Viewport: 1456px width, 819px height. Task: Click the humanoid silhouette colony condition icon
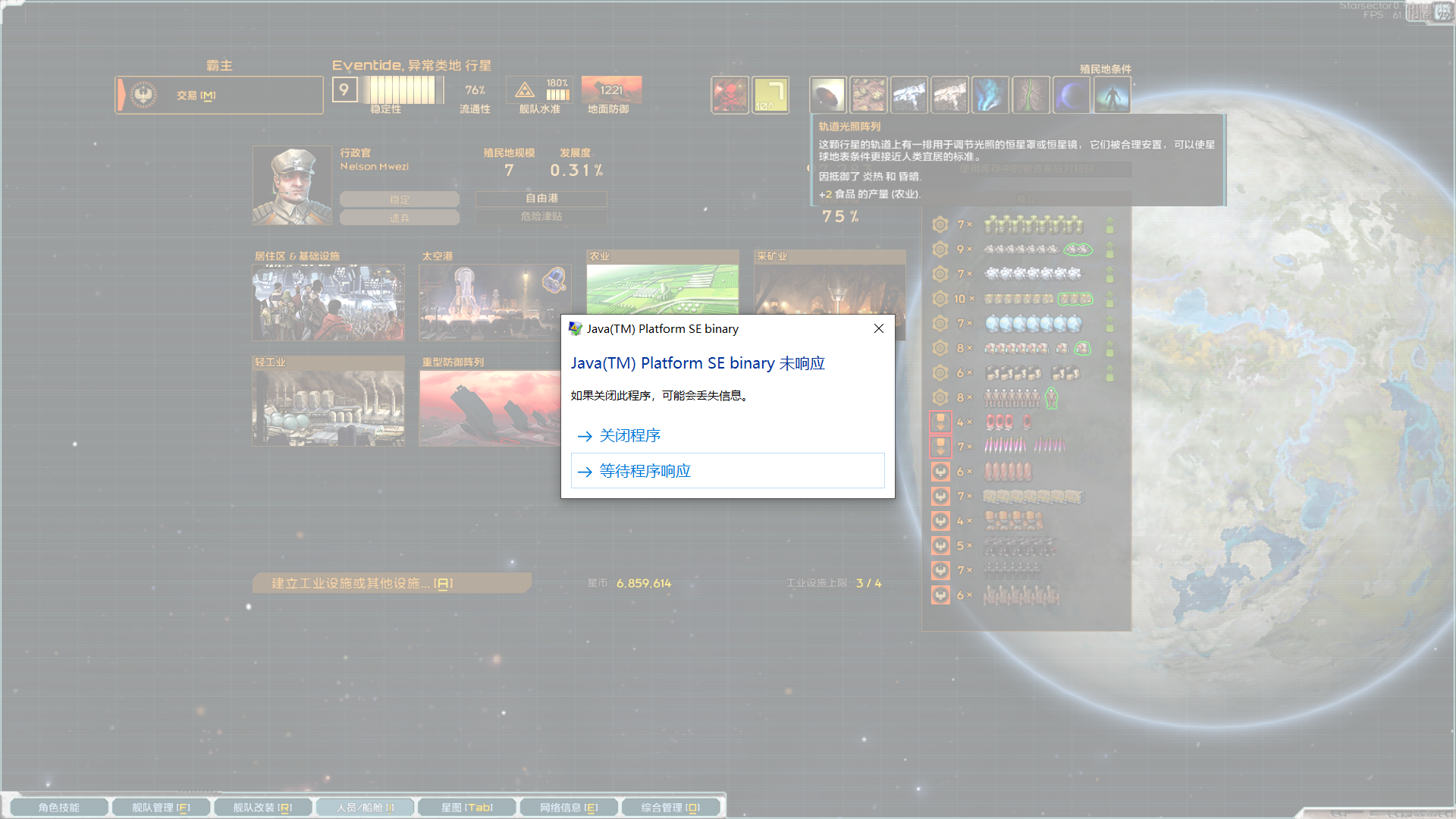point(1112,95)
